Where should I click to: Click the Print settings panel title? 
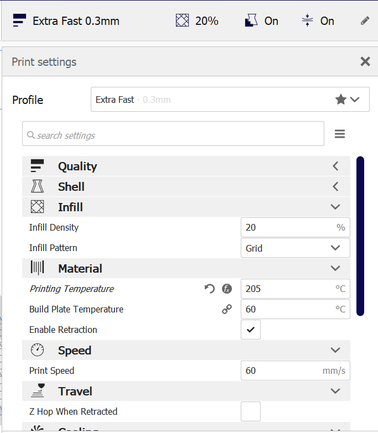44,62
